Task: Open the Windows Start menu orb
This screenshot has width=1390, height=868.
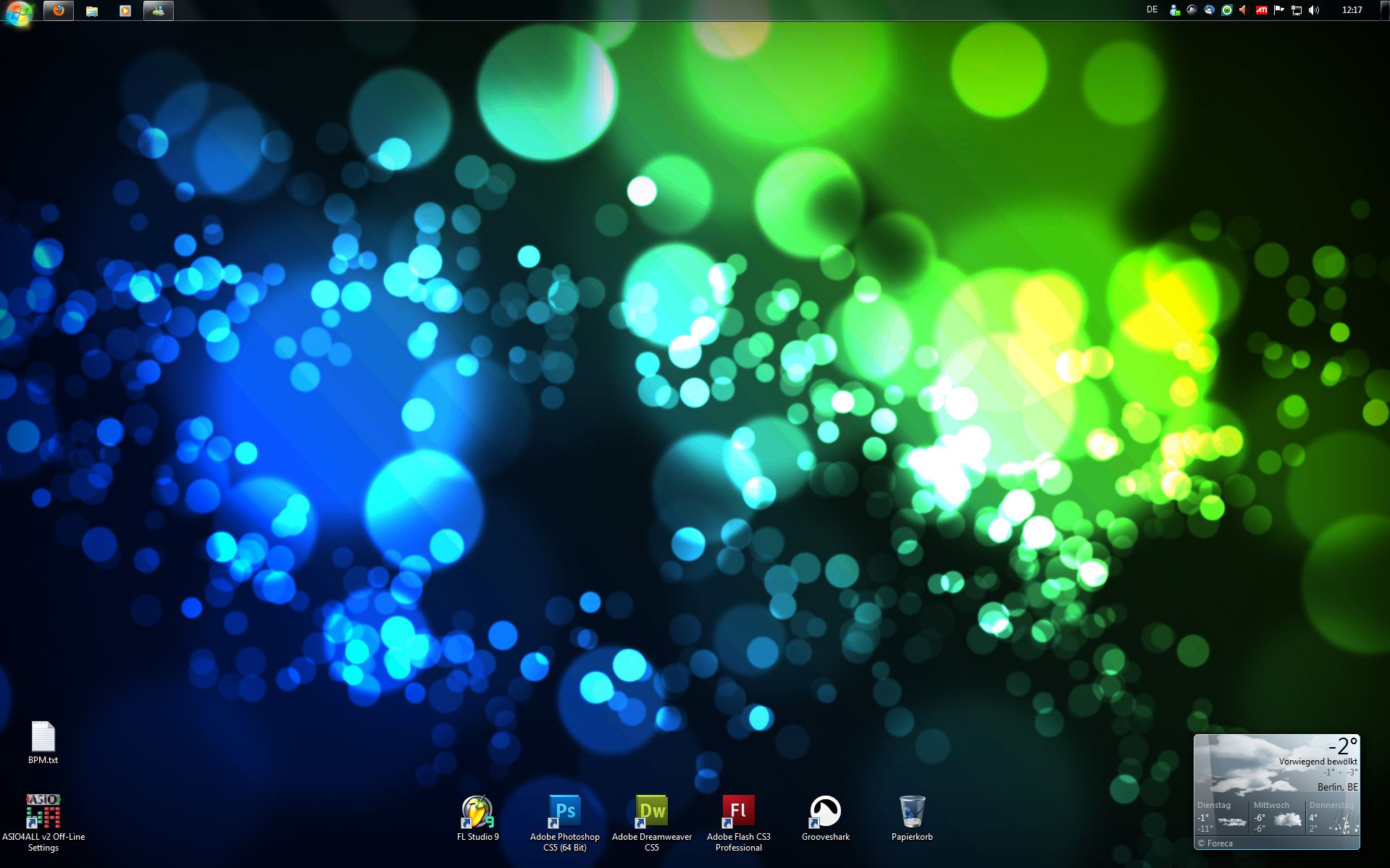Action: 18,12
